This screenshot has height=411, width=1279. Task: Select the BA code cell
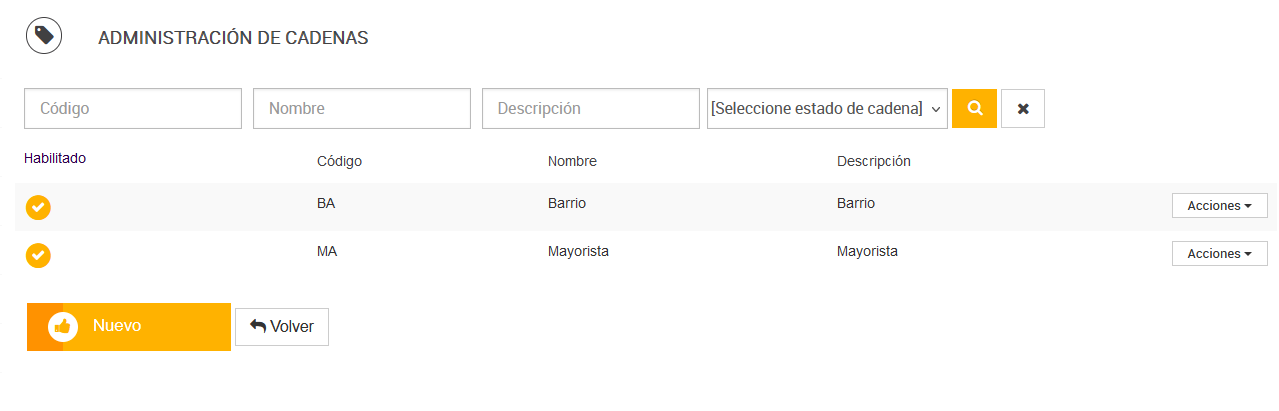(326, 203)
